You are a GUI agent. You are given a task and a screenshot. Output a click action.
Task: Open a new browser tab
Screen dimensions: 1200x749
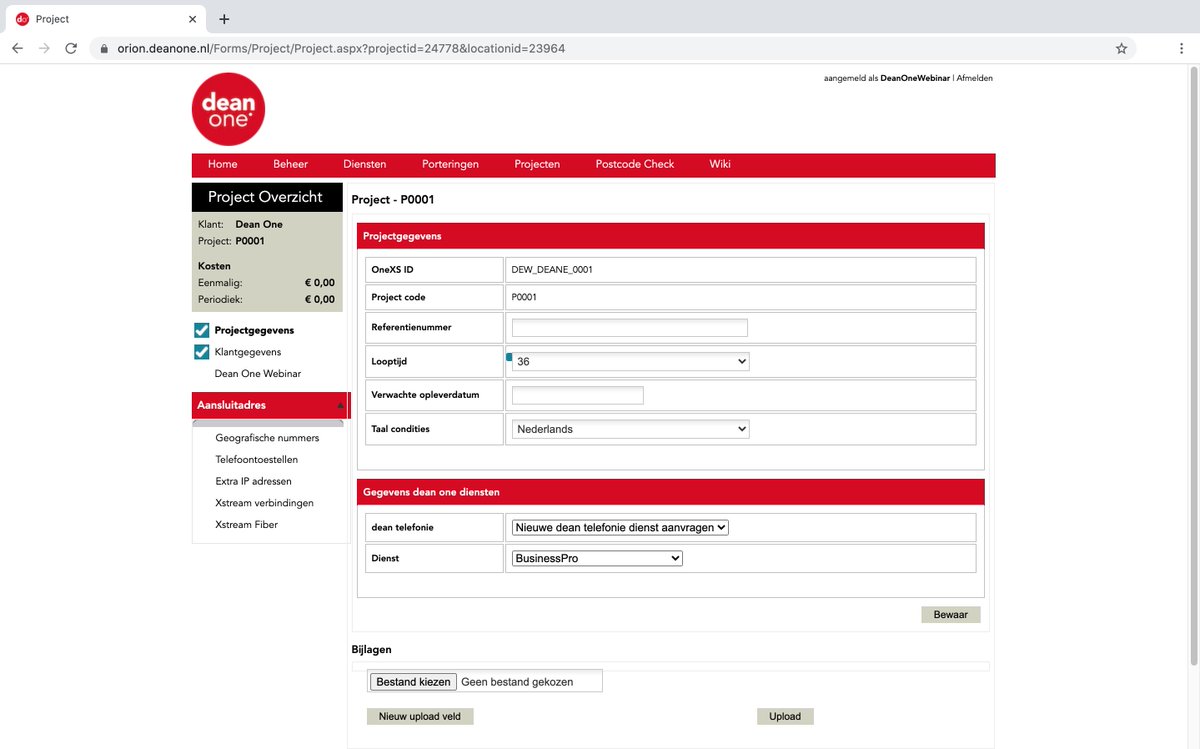[x=224, y=19]
